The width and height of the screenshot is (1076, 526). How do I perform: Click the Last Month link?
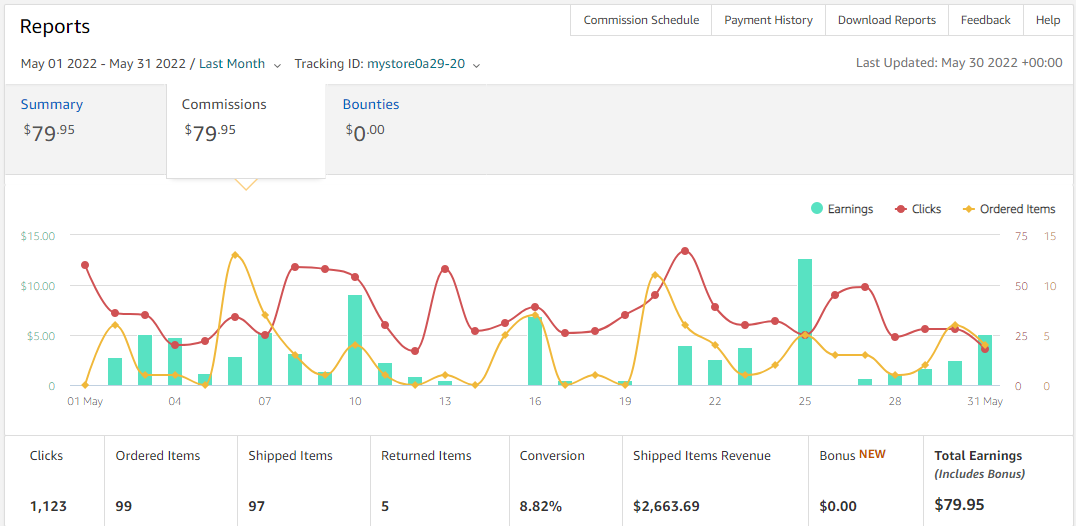tap(232, 64)
